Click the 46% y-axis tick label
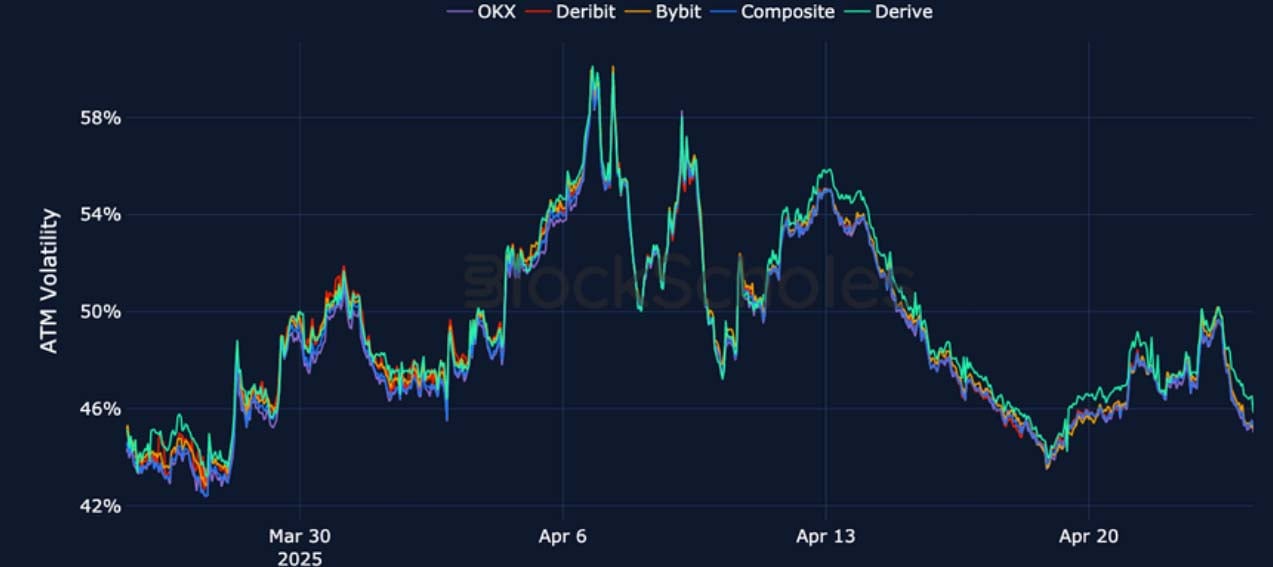The width and height of the screenshot is (1273, 567). coord(100,409)
